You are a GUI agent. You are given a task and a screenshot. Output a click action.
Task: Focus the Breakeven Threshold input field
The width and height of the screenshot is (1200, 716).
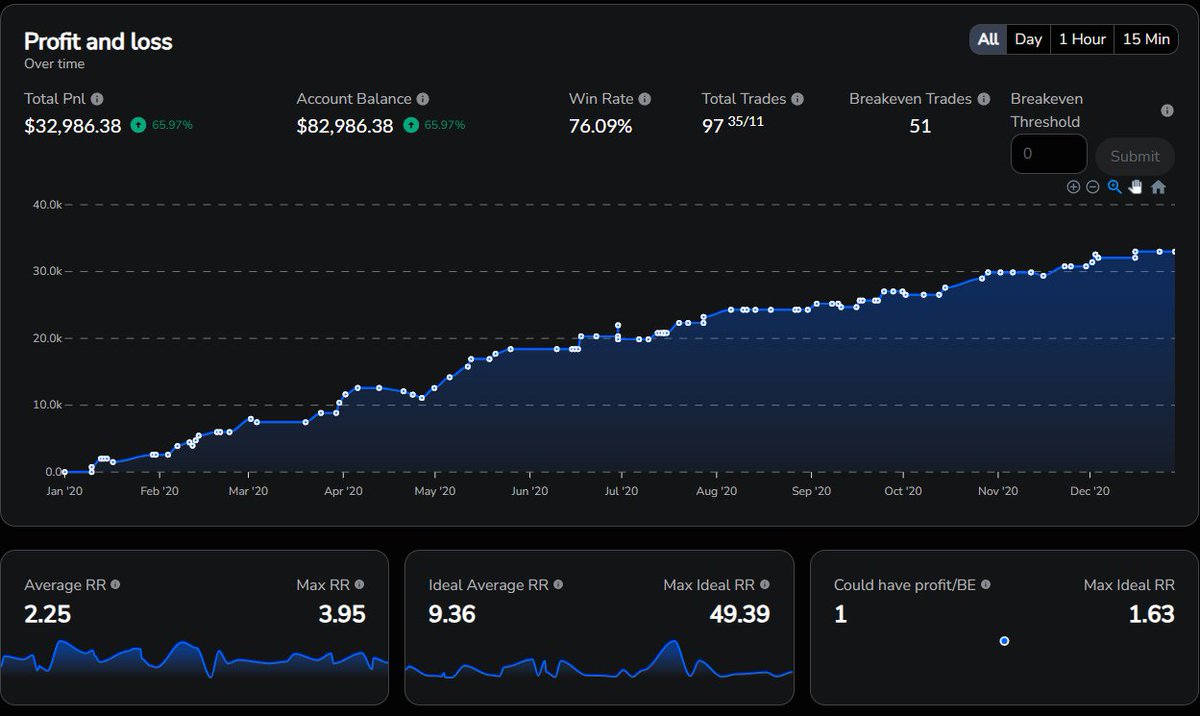coord(1049,154)
